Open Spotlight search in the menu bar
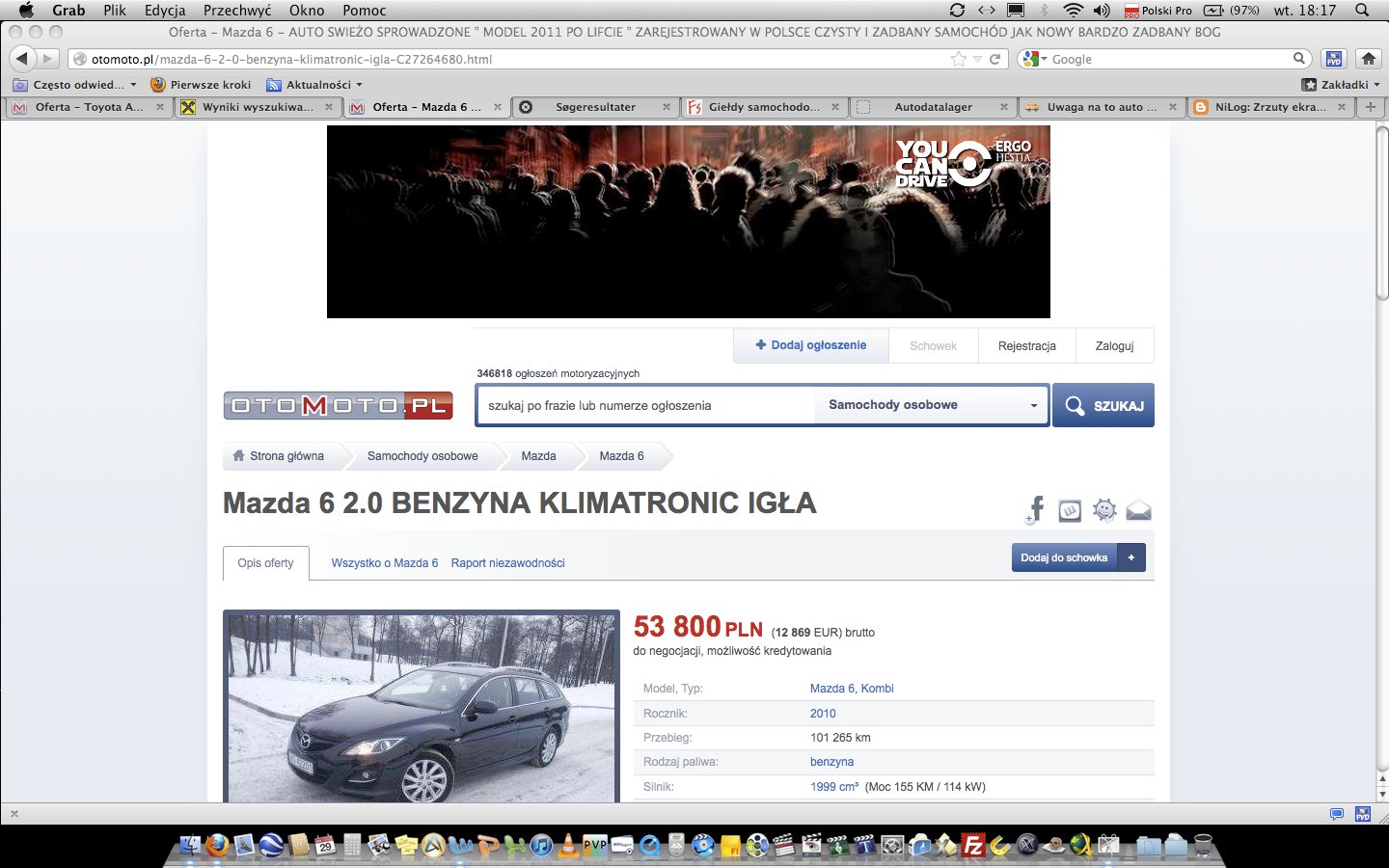Viewport: 1389px width, 868px height. 1362,10
